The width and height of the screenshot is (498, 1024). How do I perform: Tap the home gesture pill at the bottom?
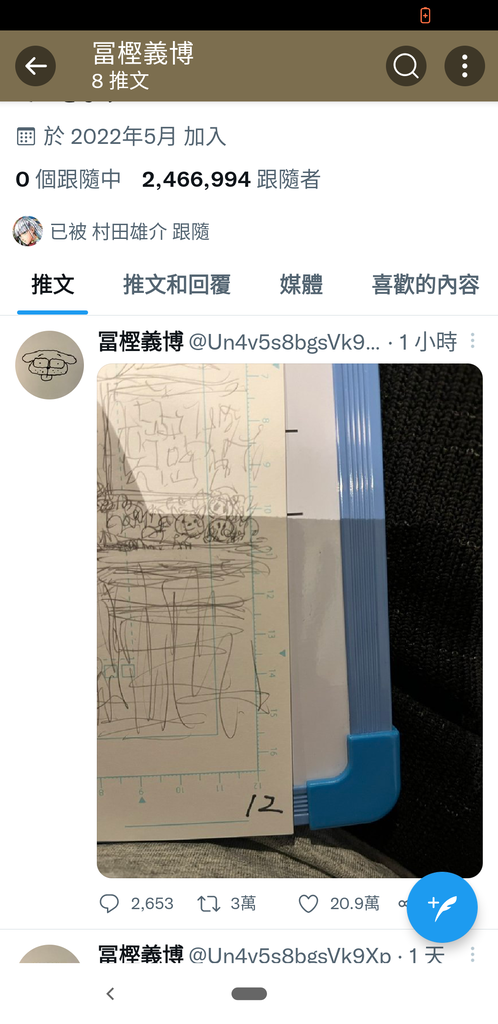tap(249, 994)
